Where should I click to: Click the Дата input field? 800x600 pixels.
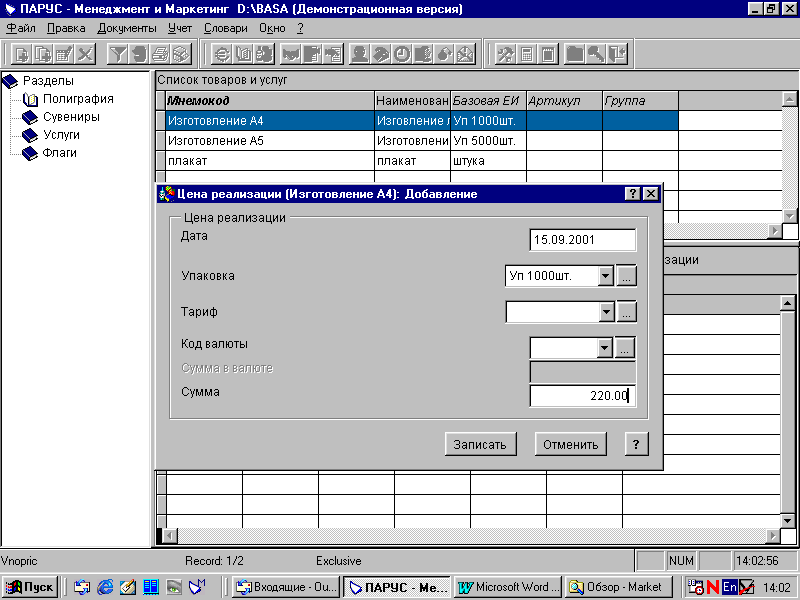(x=583, y=240)
